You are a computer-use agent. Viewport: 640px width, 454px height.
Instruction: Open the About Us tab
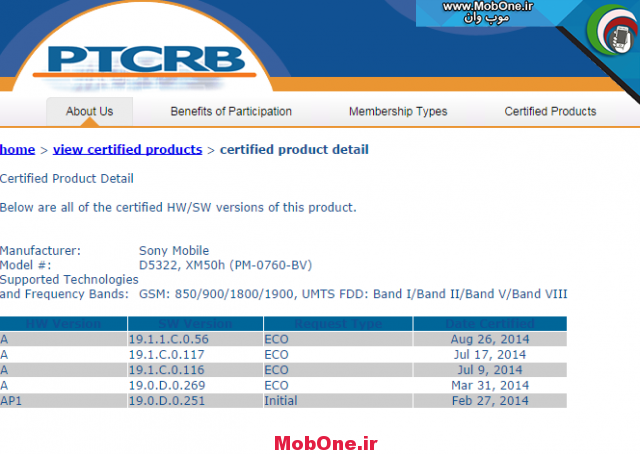(x=89, y=112)
